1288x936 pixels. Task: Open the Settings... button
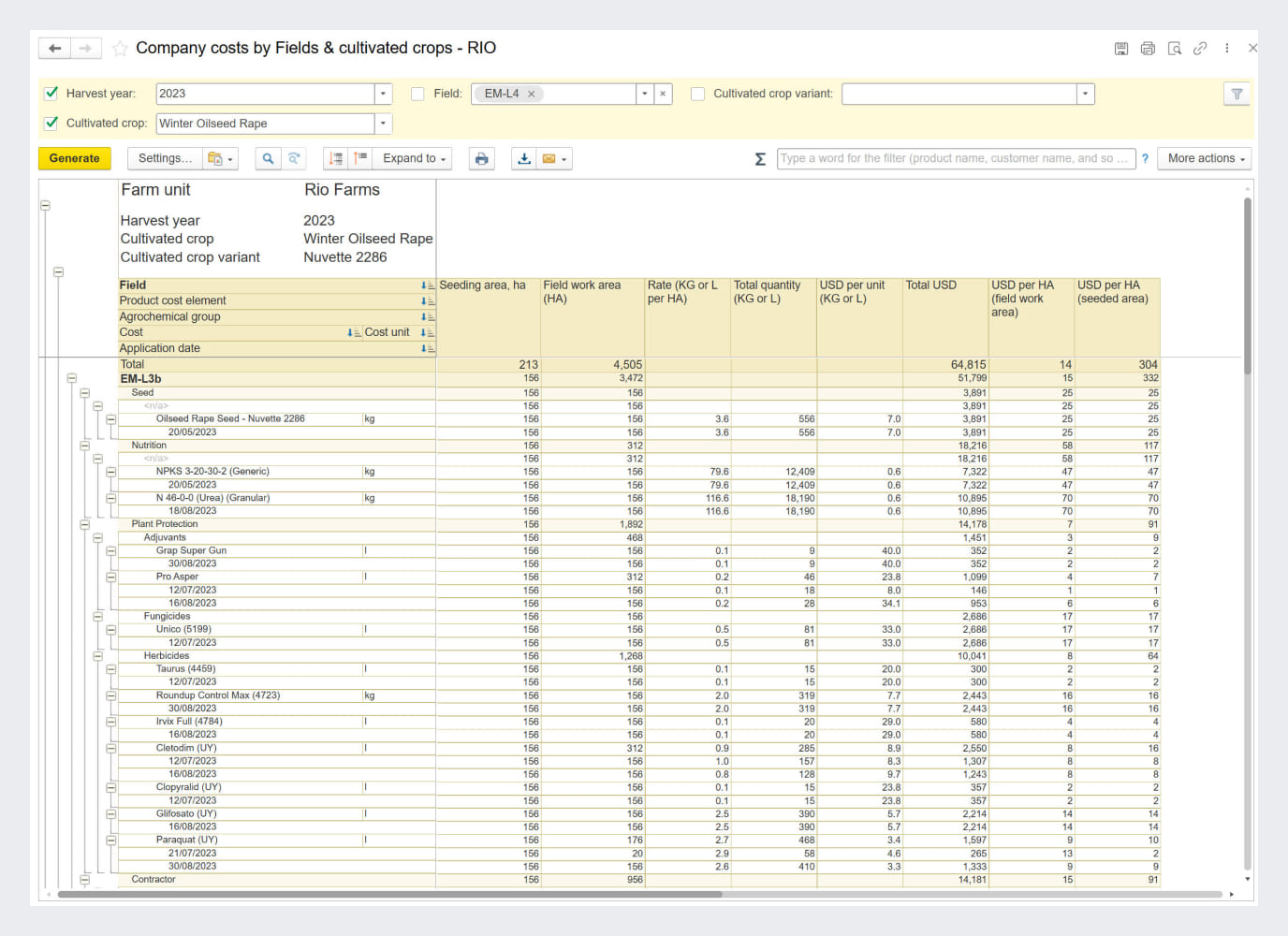point(165,159)
